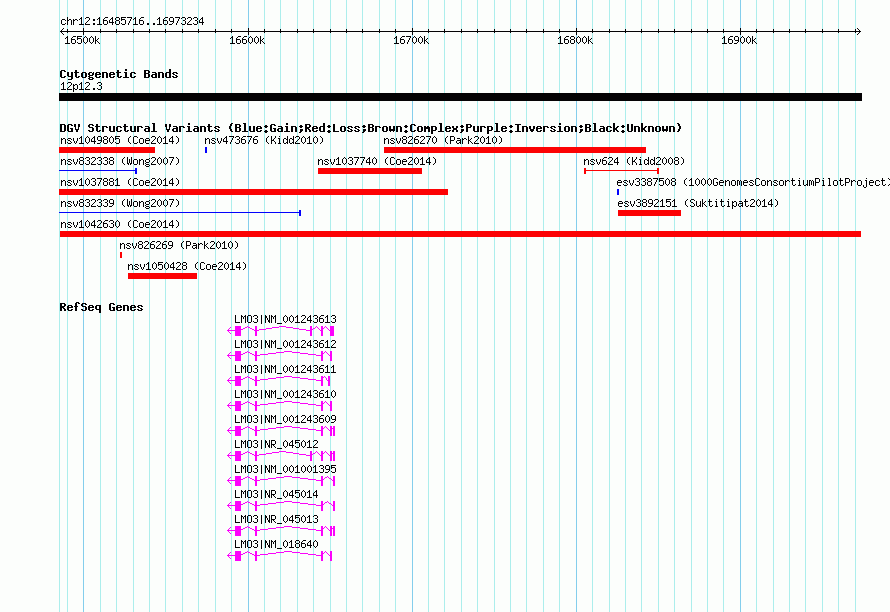Select the LMO3 NM_001243609 gene glyph
This screenshot has height=612, width=890.
tap(281, 431)
